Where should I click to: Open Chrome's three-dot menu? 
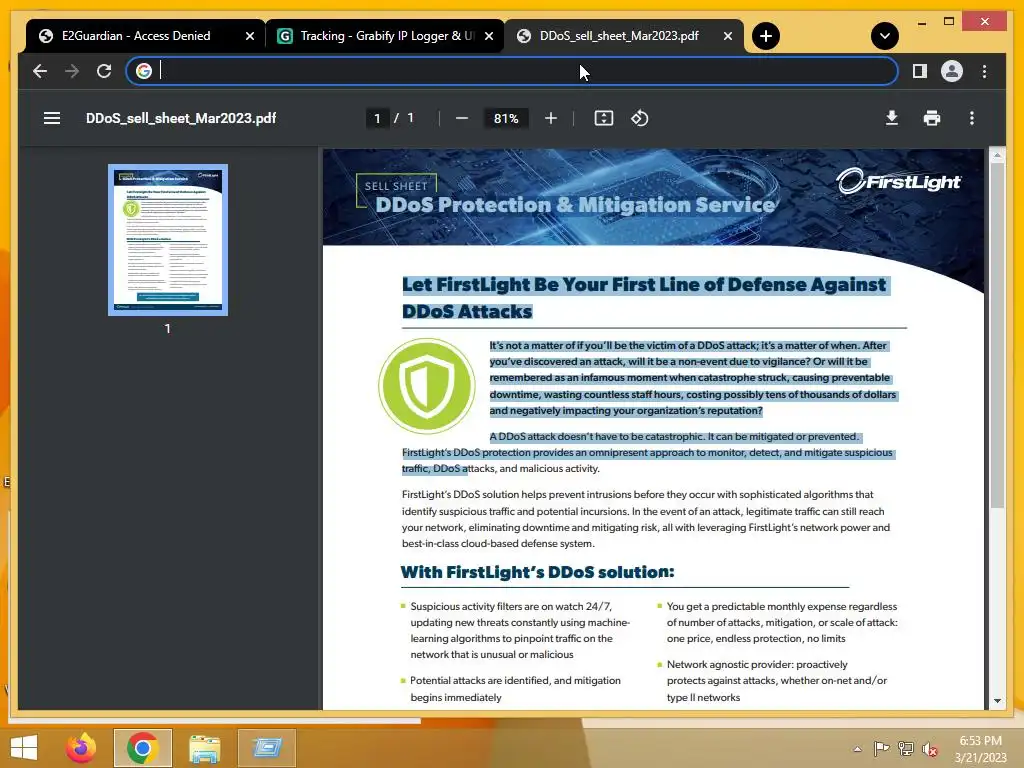click(x=984, y=71)
